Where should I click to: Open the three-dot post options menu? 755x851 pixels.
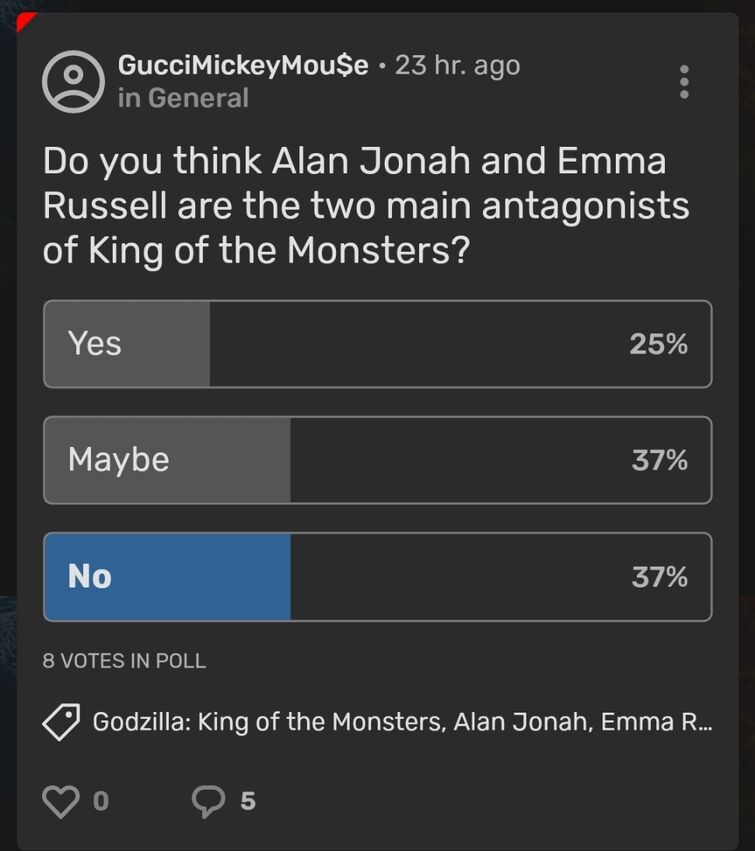coord(684,82)
